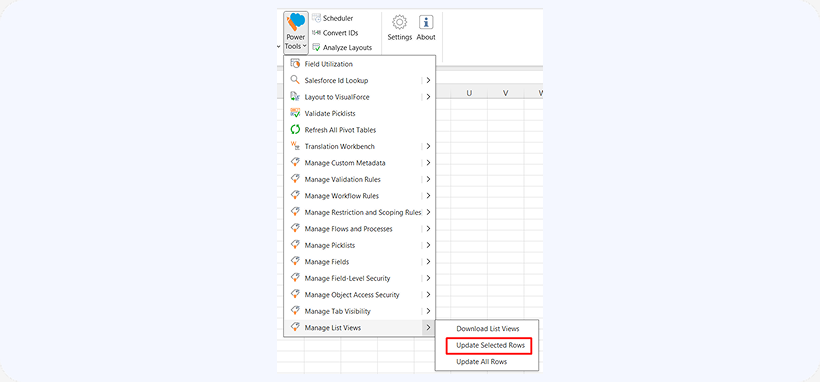
Task: Choose Download List Views from the submenu
Action: [x=487, y=329]
